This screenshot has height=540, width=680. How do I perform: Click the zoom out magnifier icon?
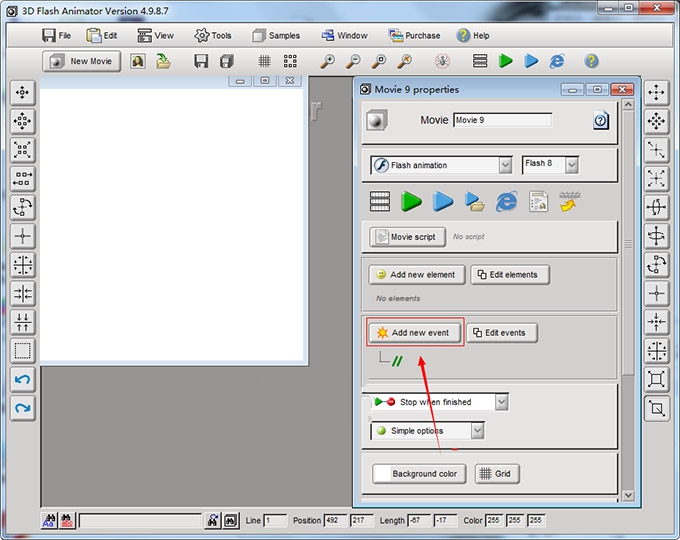[x=353, y=61]
